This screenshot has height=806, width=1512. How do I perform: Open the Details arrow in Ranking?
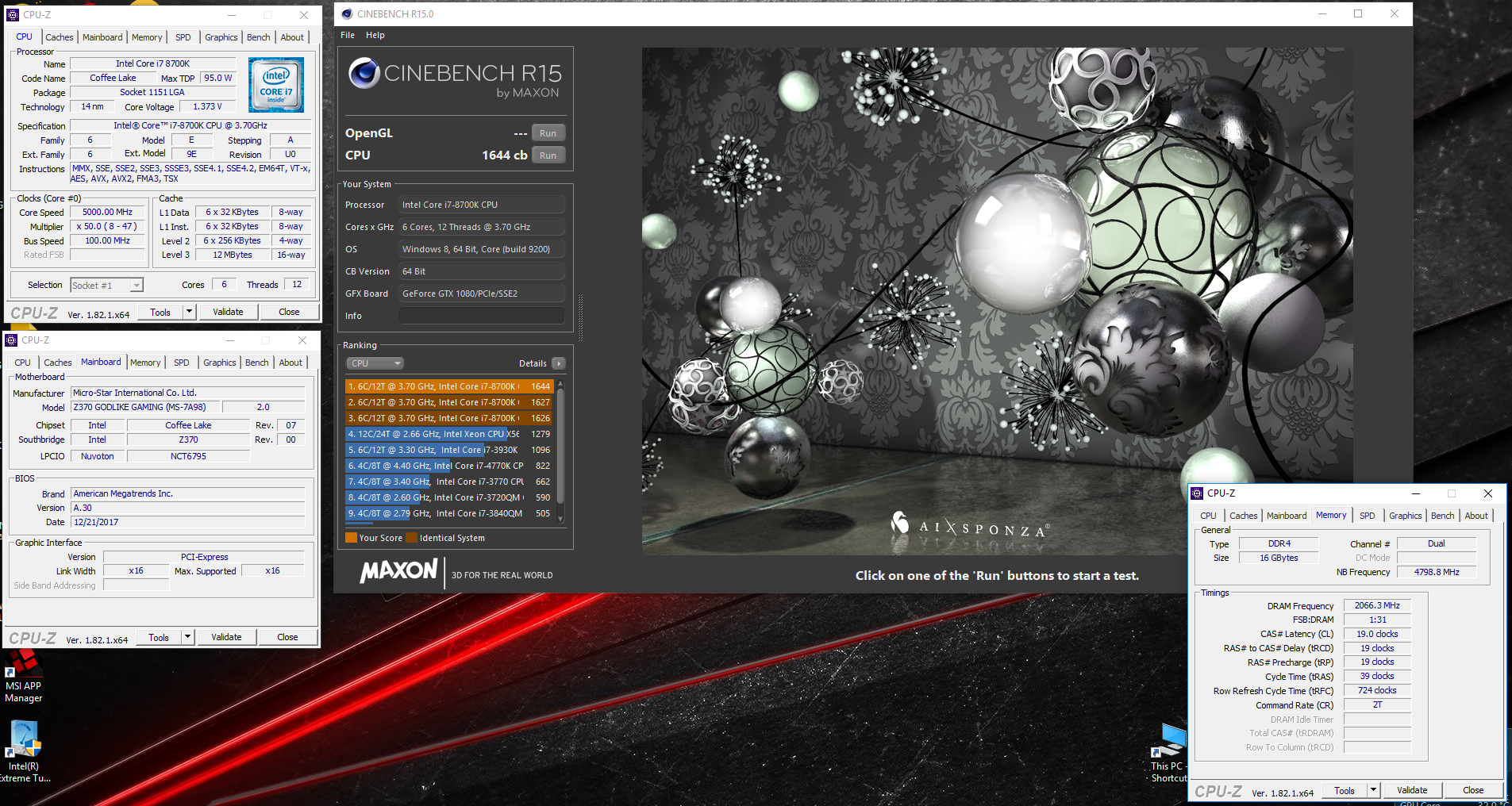pyautogui.click(x=559, y=363)
